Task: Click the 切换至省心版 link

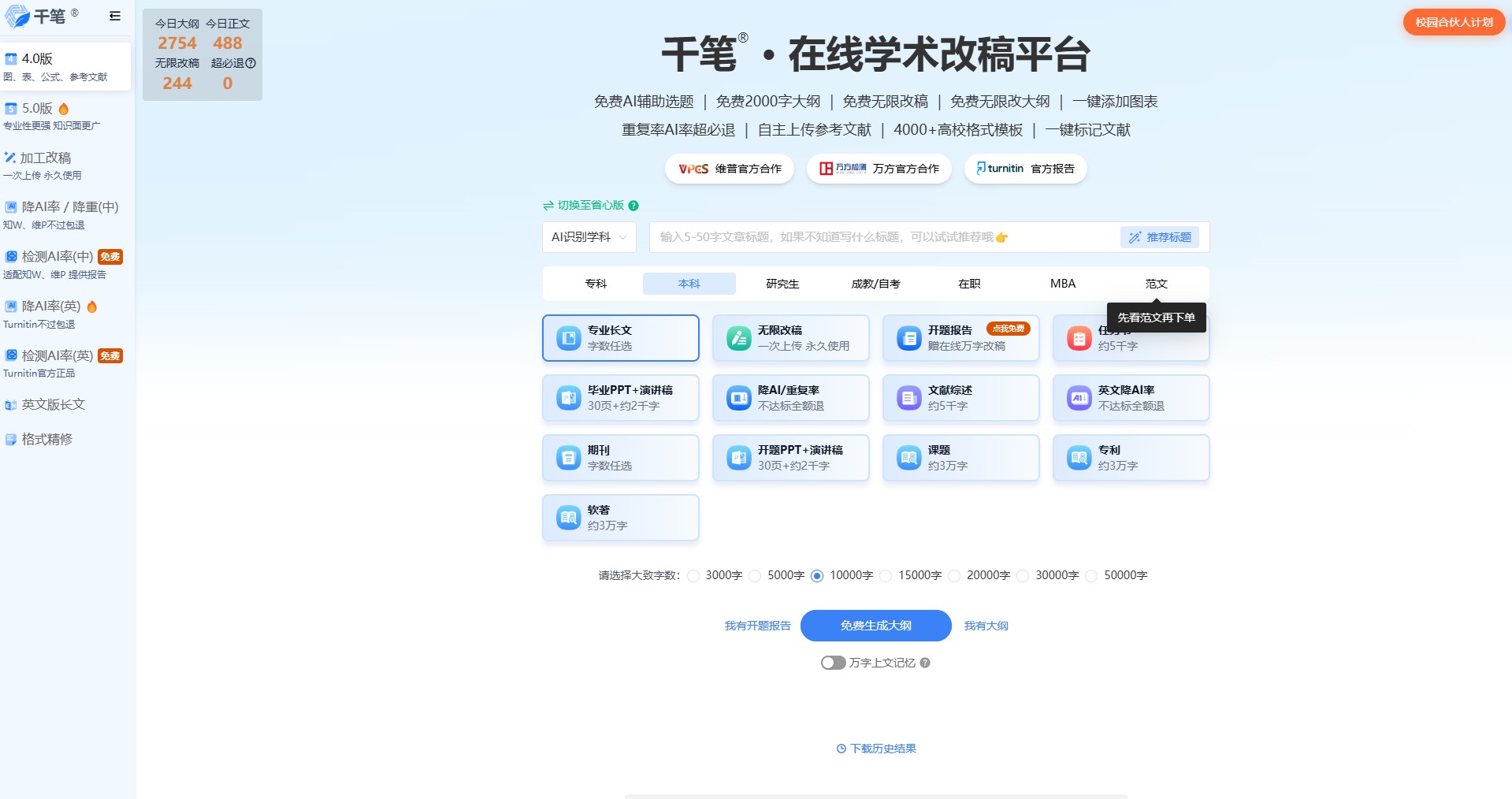Action: (x=590, y=205)
